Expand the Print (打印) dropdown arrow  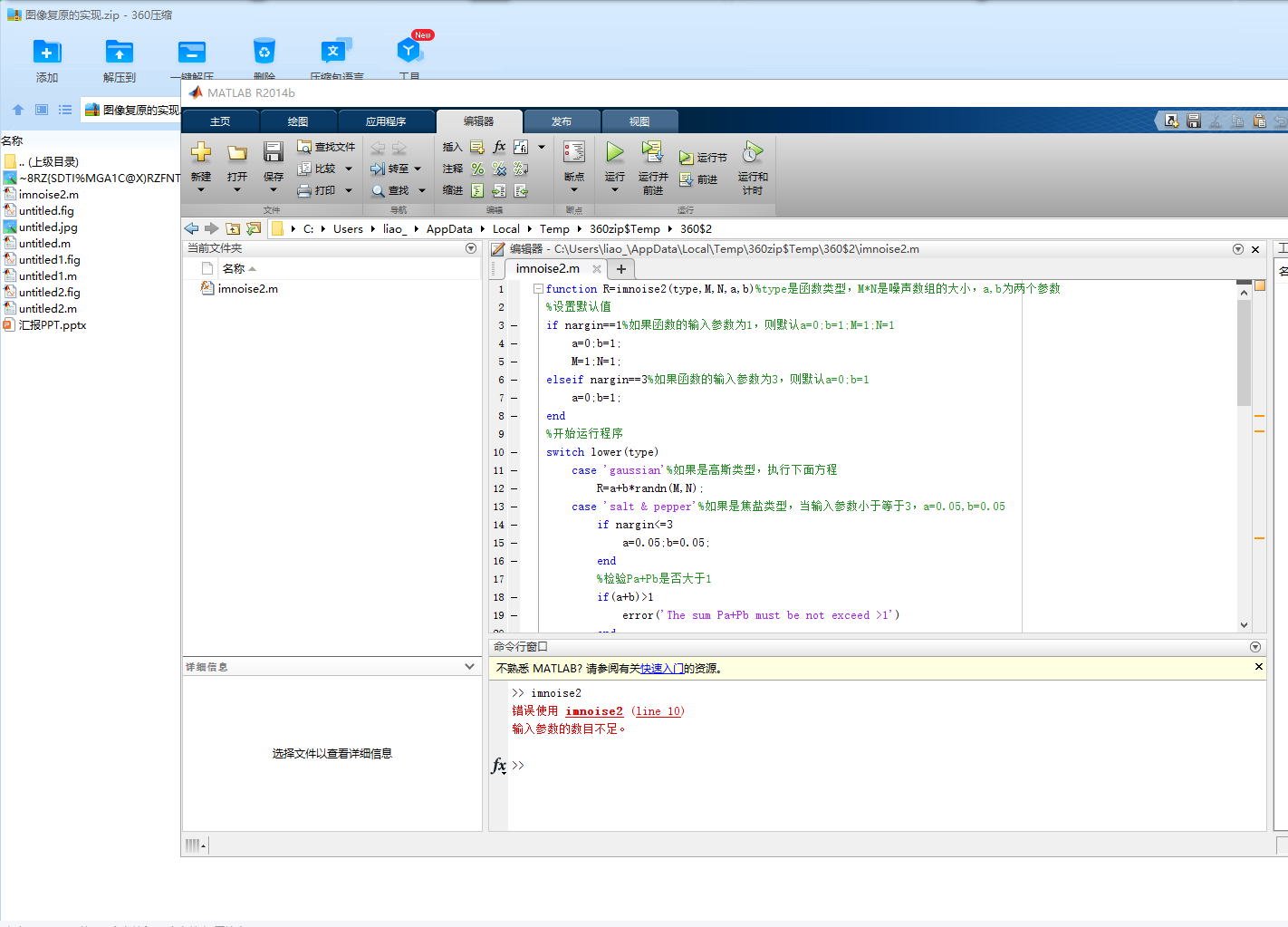click(349, 190)
